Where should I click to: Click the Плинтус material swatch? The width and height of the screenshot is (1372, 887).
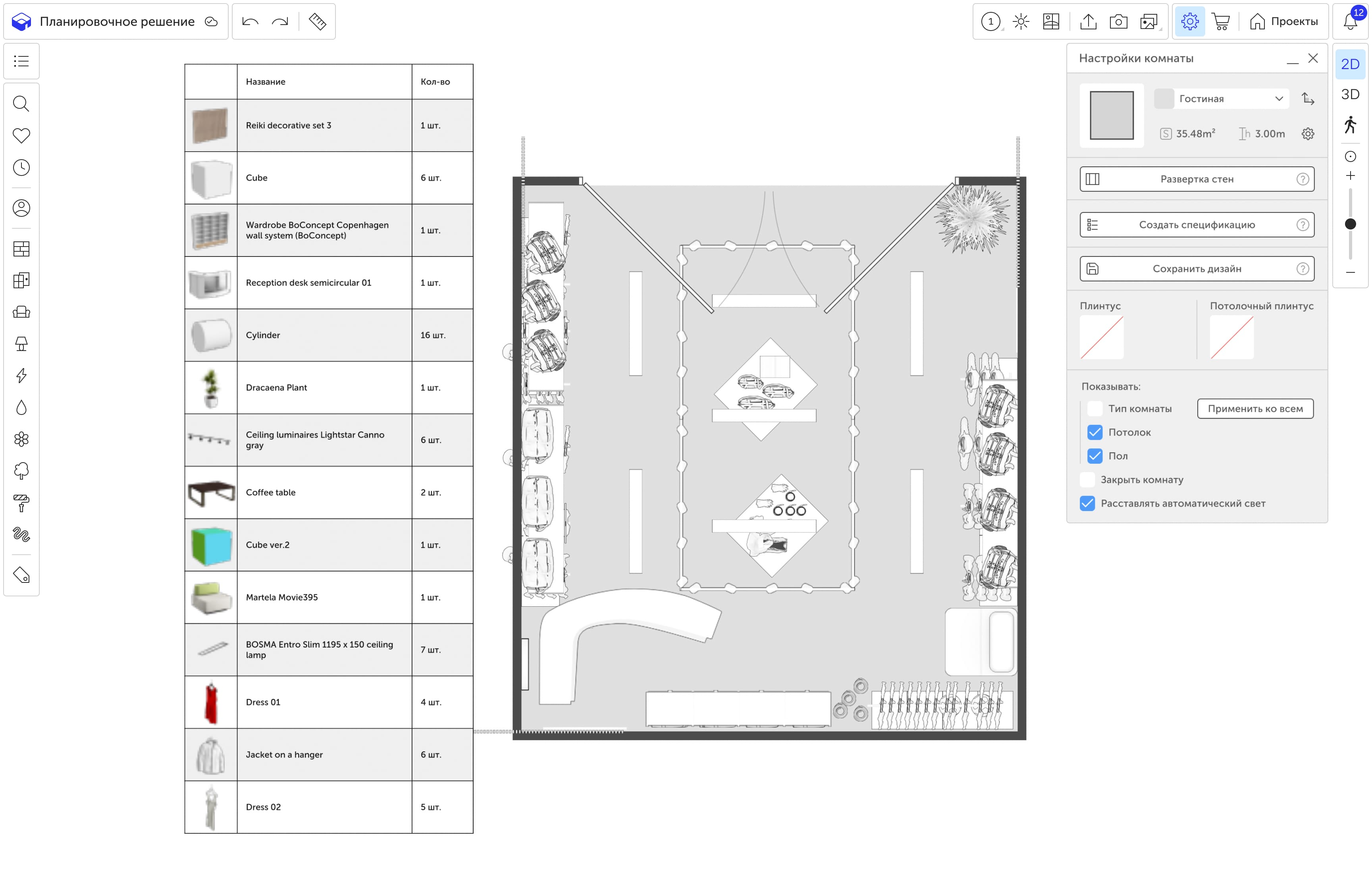[1101, 337]
